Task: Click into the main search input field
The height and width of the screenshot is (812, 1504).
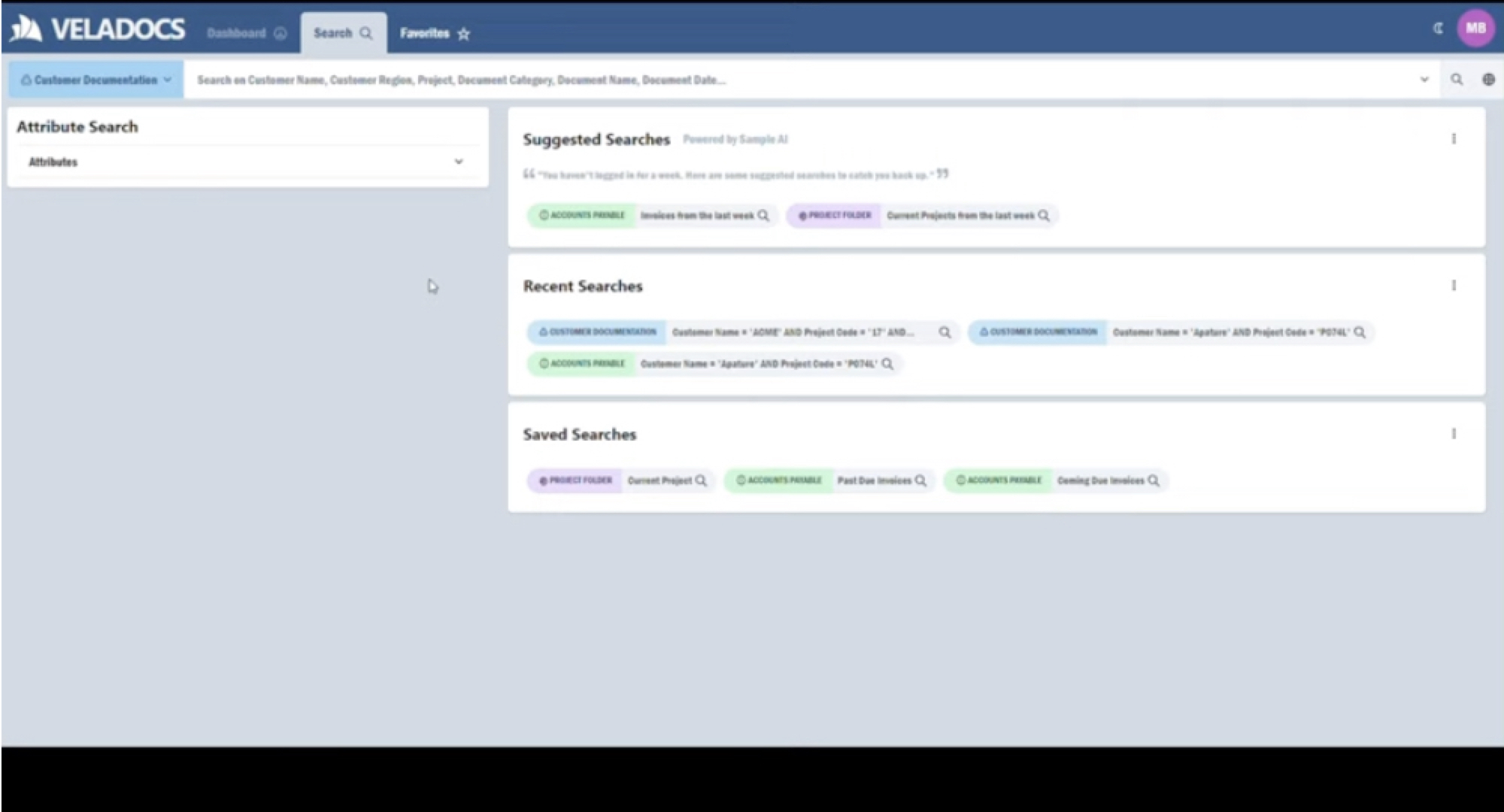Action: 797,80
